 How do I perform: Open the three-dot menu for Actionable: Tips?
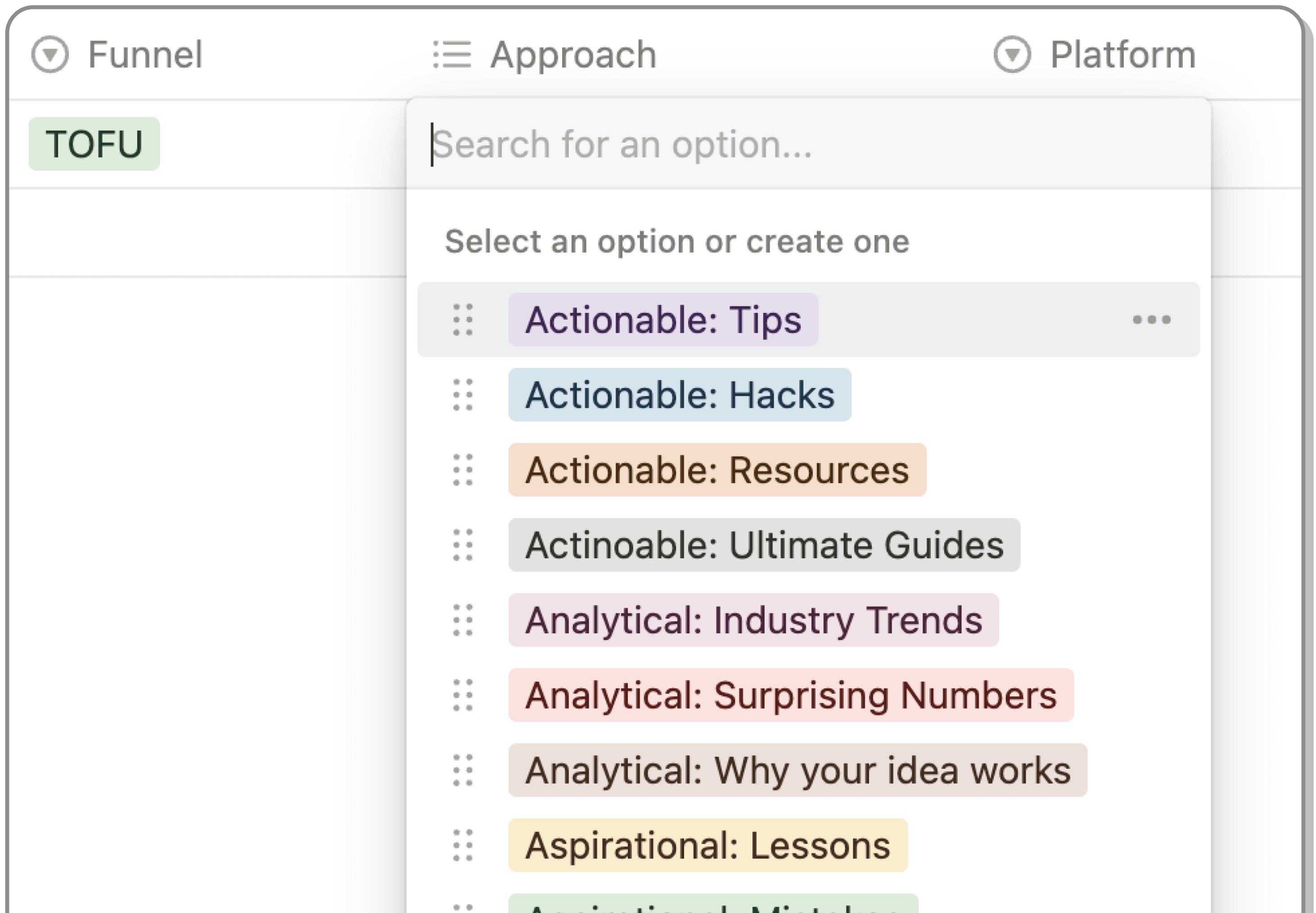[1151, 319]
